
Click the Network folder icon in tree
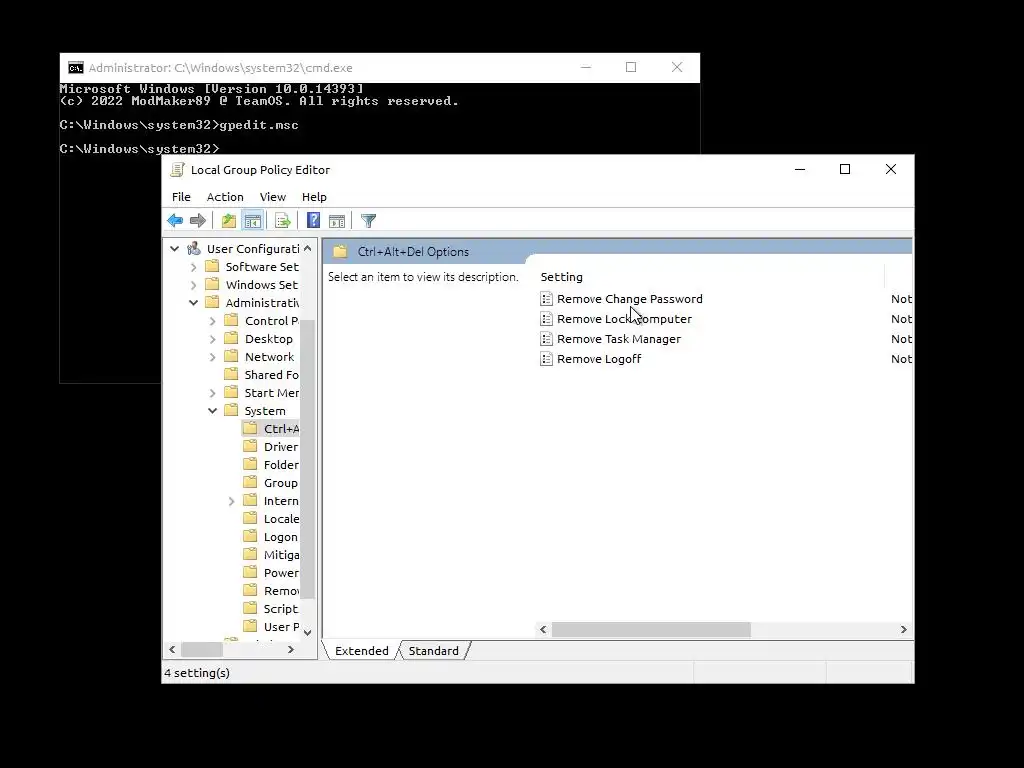tap(231, 357)
